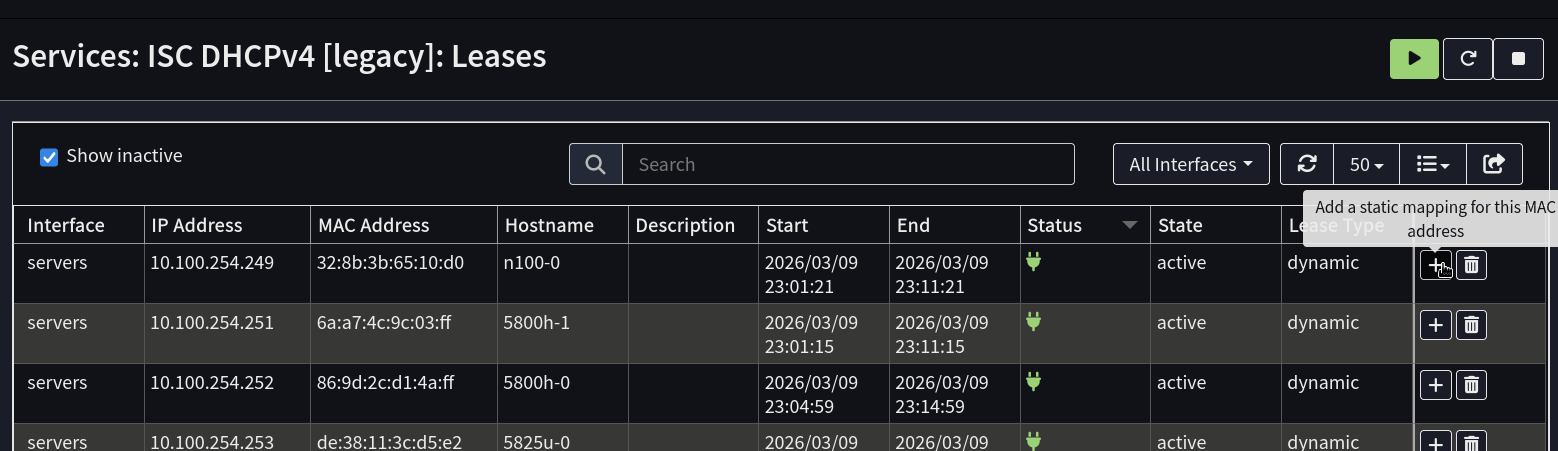Sort by the Status column
The image size is (1558, 451).
point(1085,225)
